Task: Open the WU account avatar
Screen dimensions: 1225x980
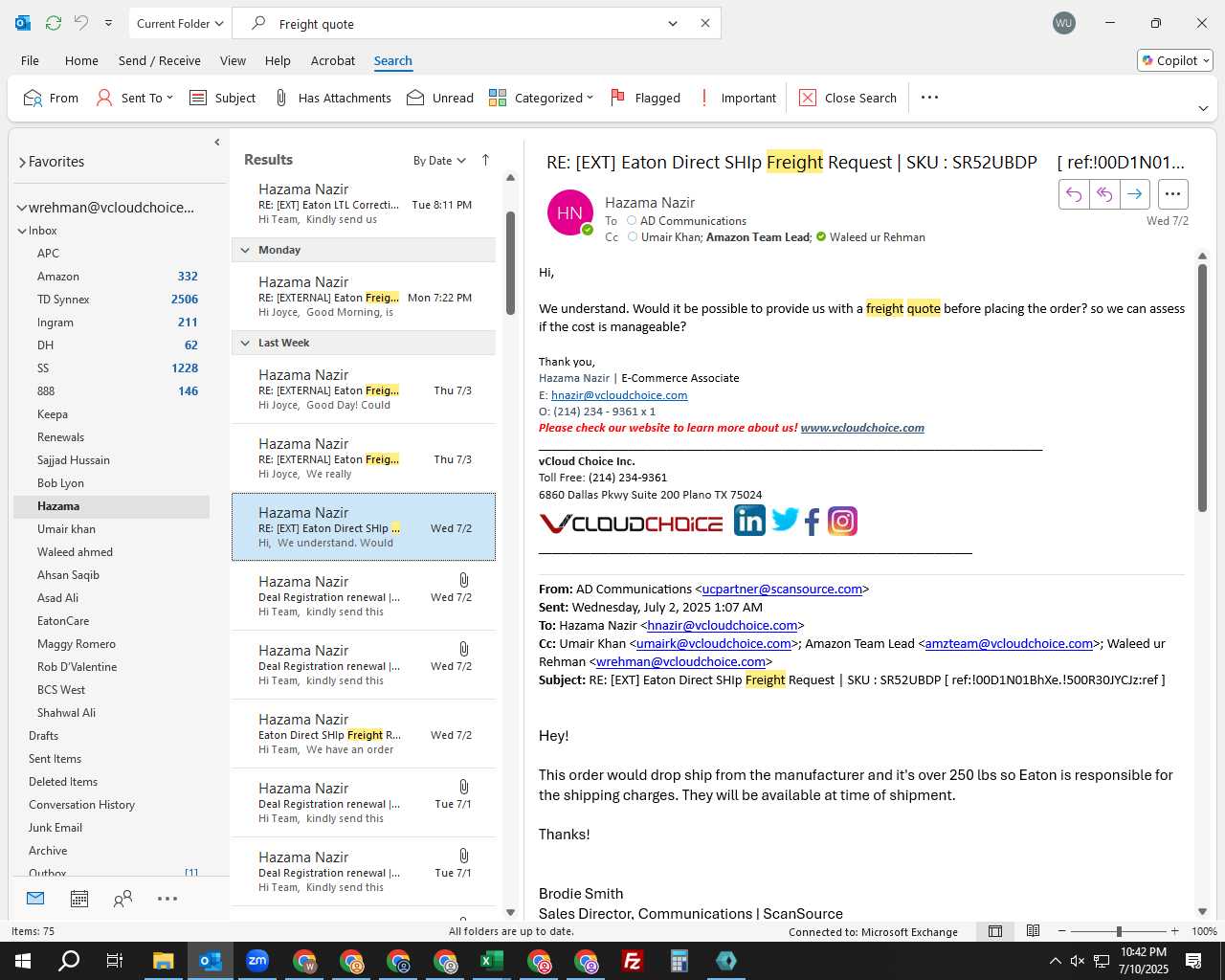Action: (1063, 23)
